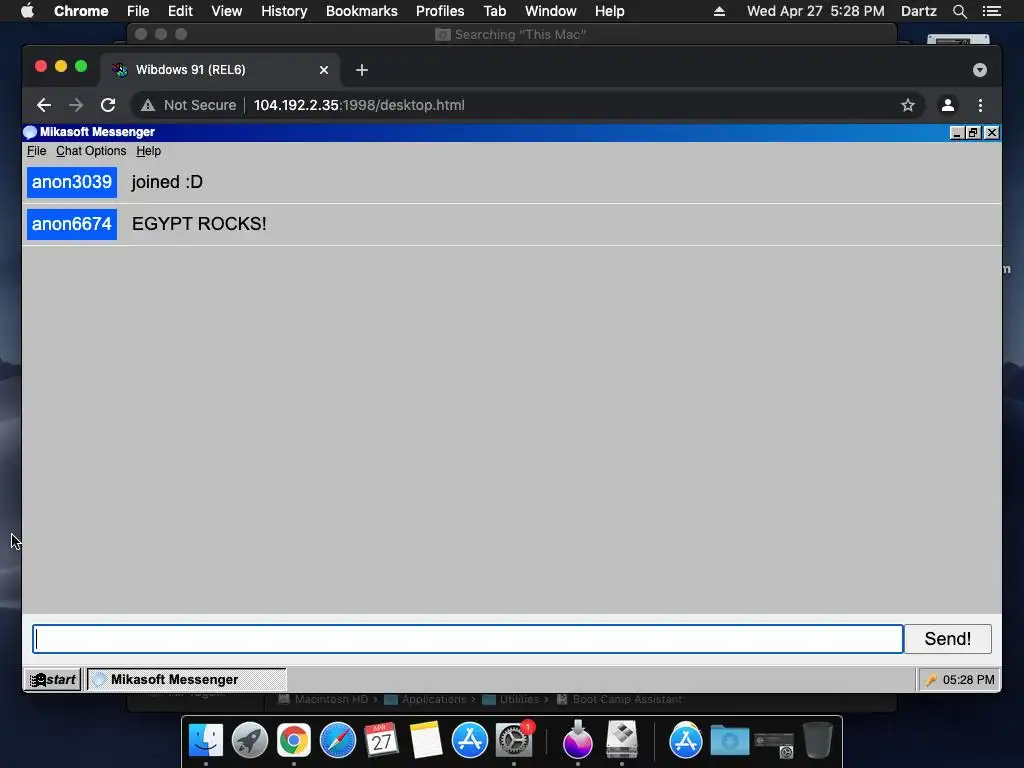Click Mikasoft Messenger title bar chat icon
Viewport: 1024px width, 768px height.
(30, 132)
